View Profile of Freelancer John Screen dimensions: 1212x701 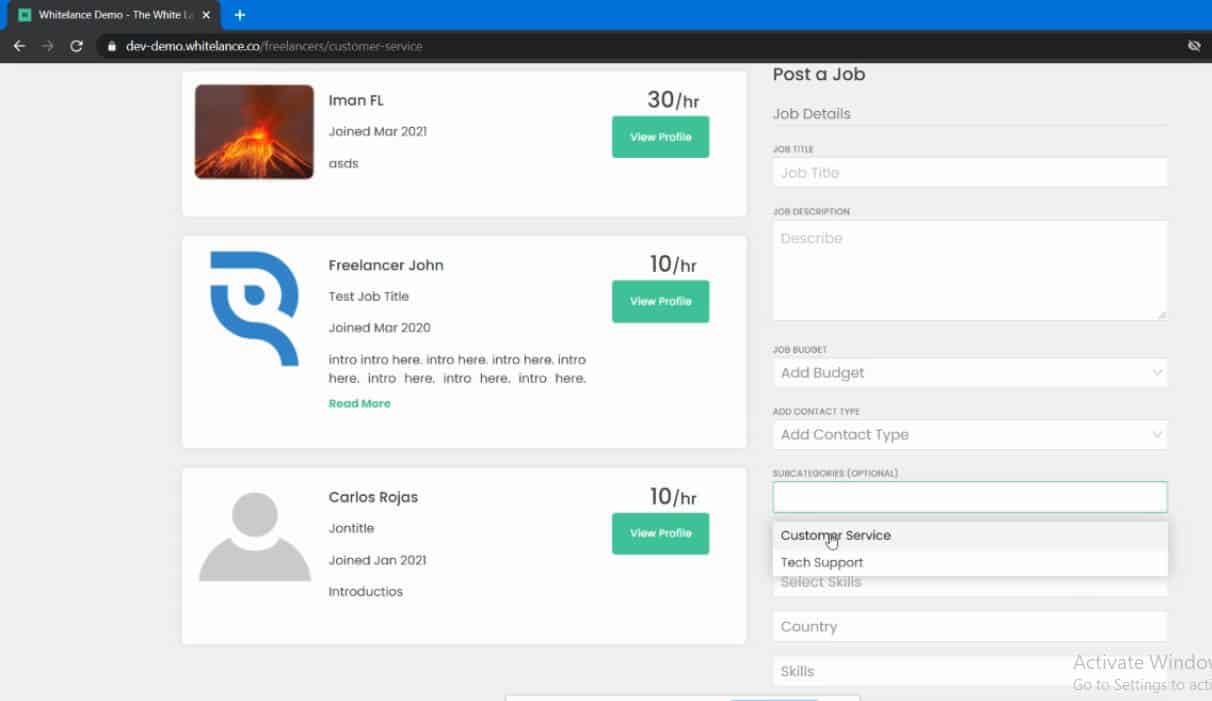tap(660, 301)
